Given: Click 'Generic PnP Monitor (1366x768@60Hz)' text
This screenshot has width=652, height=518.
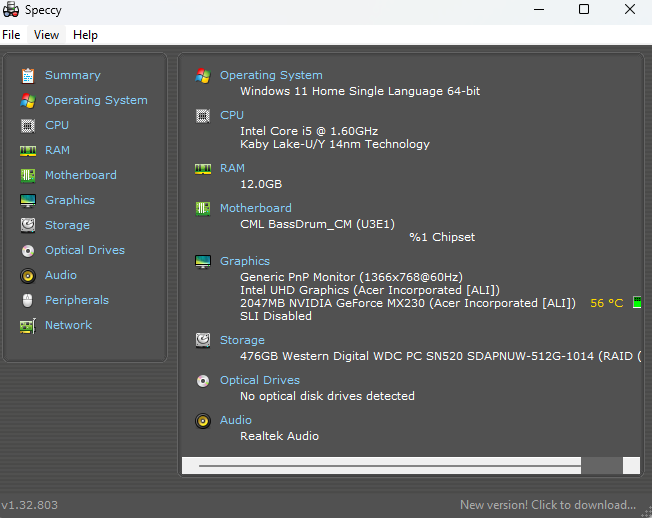Looking at the screenshot, I should tap(351, 277).
